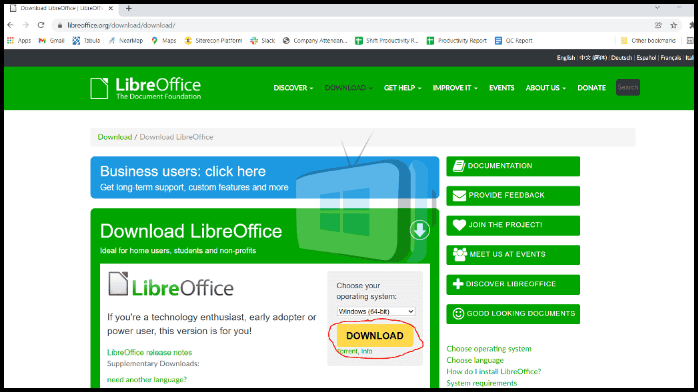Open the Company Attendance bookmark
This screenshot has height=392, width=698.
[x=315, y=40]
